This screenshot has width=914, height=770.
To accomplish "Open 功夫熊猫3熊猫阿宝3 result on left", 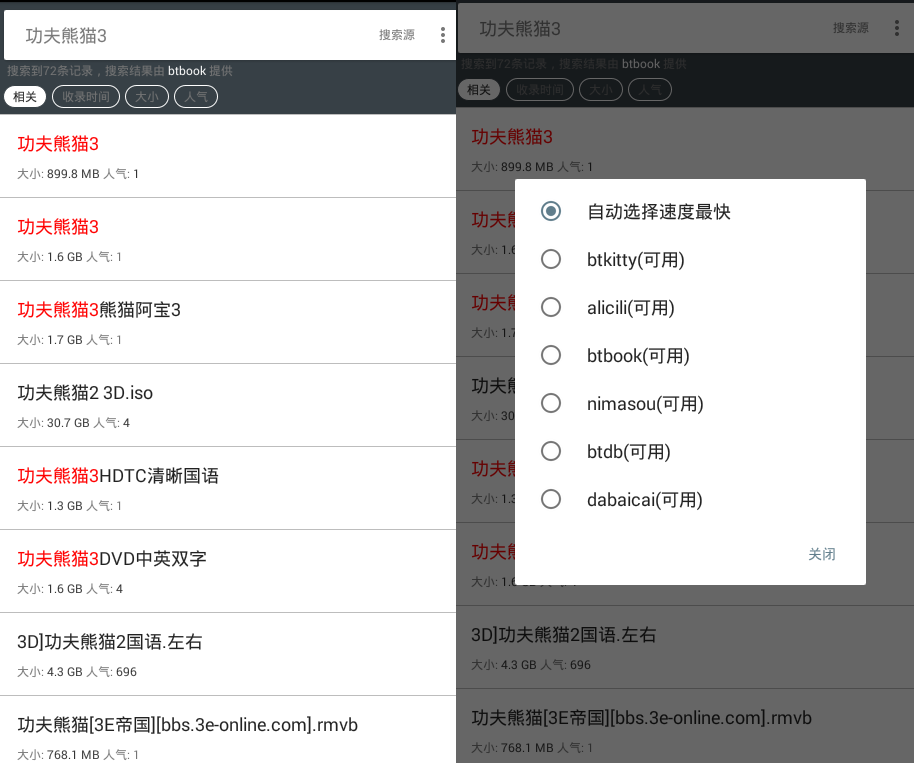I will [228, 322].
